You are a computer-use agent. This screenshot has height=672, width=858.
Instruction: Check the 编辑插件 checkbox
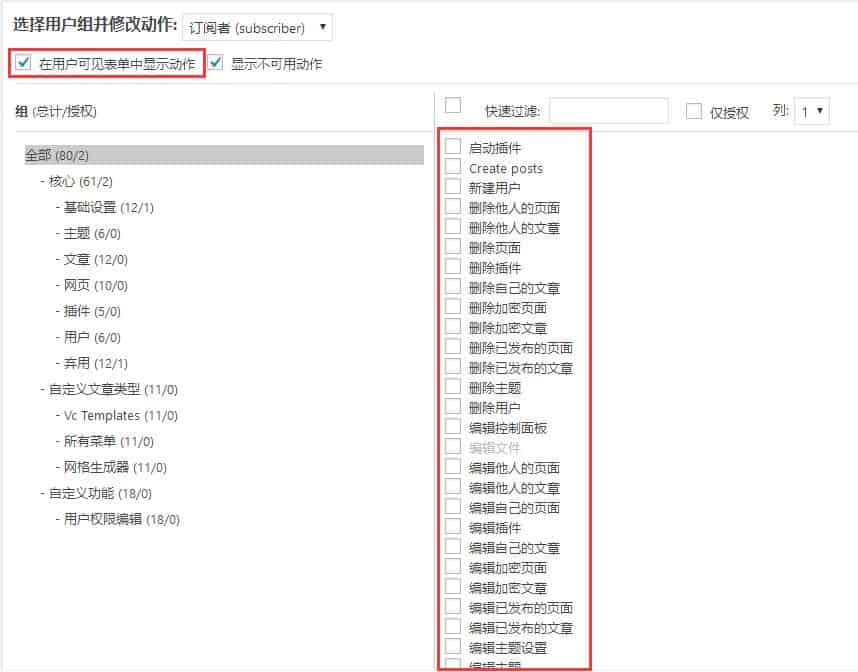453,526
